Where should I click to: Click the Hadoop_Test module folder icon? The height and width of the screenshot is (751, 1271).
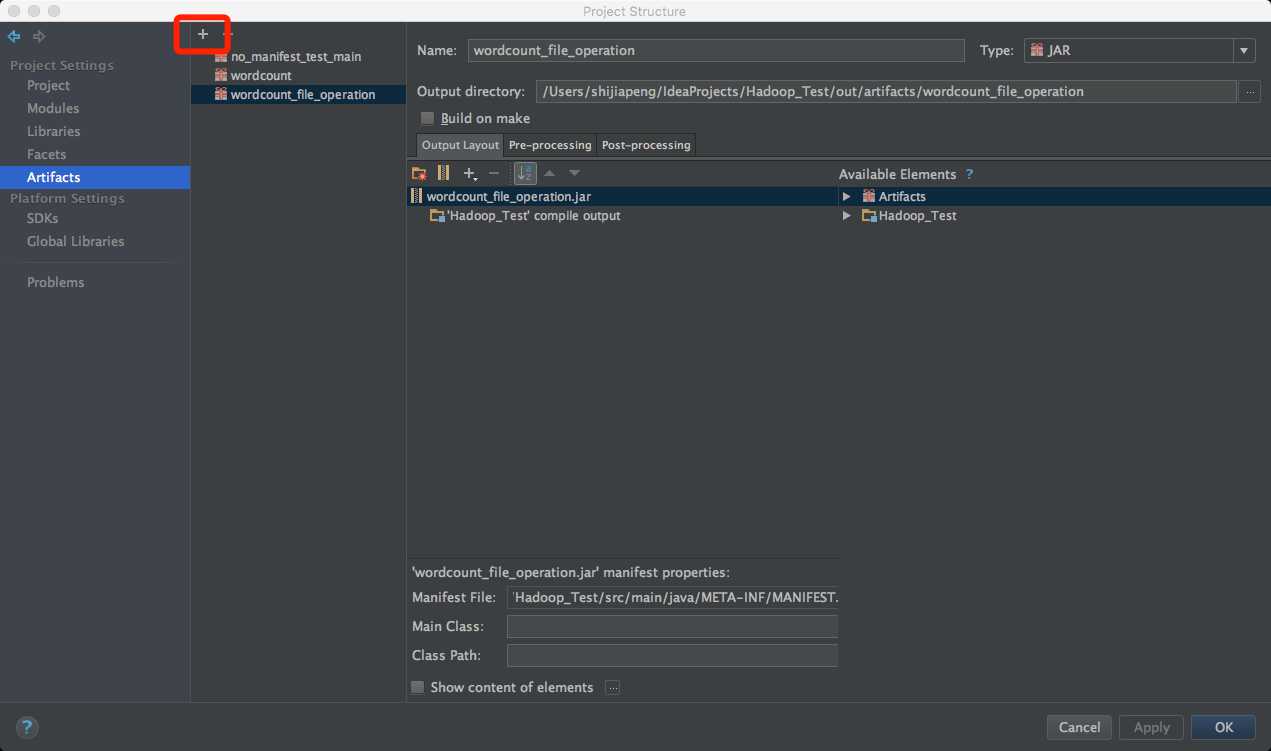point(870,215)
